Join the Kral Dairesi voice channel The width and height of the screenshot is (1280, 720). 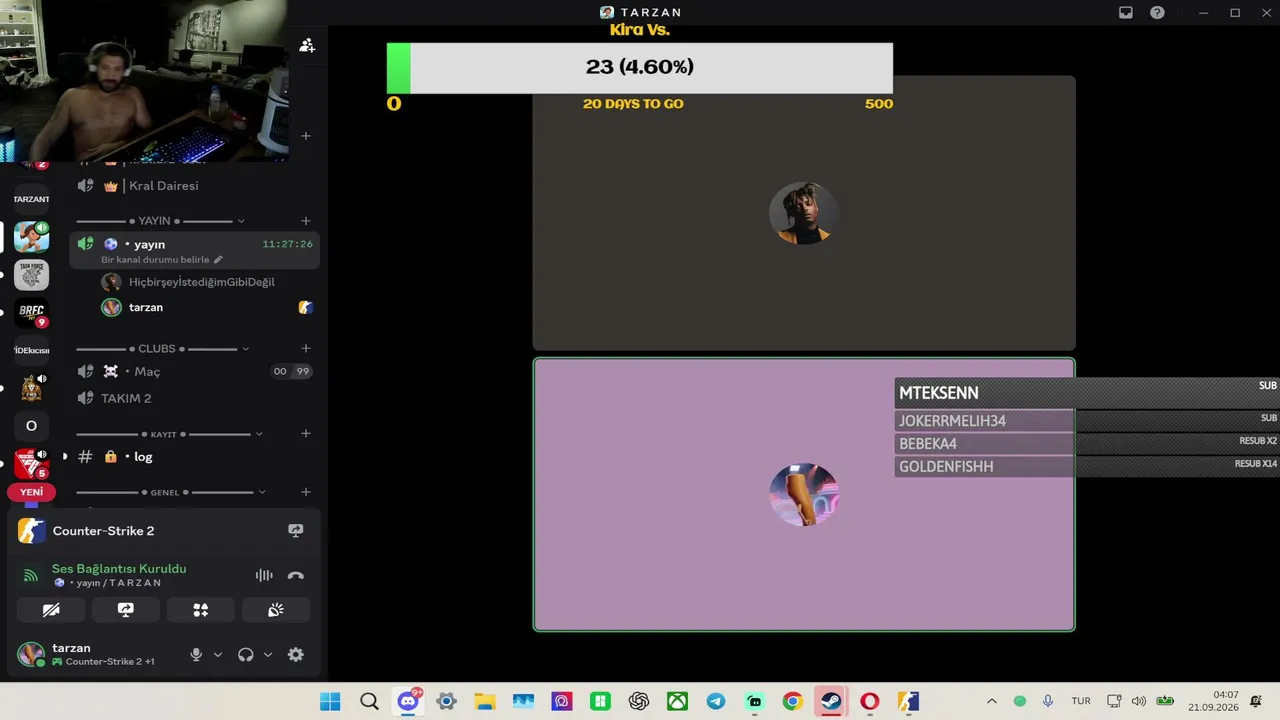195,186
